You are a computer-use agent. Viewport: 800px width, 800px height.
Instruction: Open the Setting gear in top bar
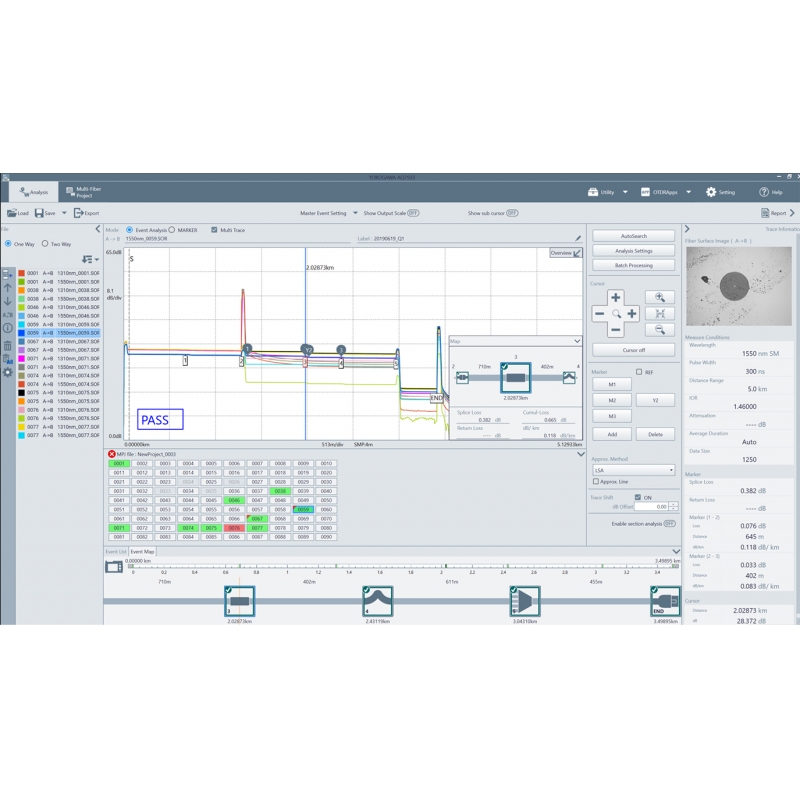click(x=720, y=192)
